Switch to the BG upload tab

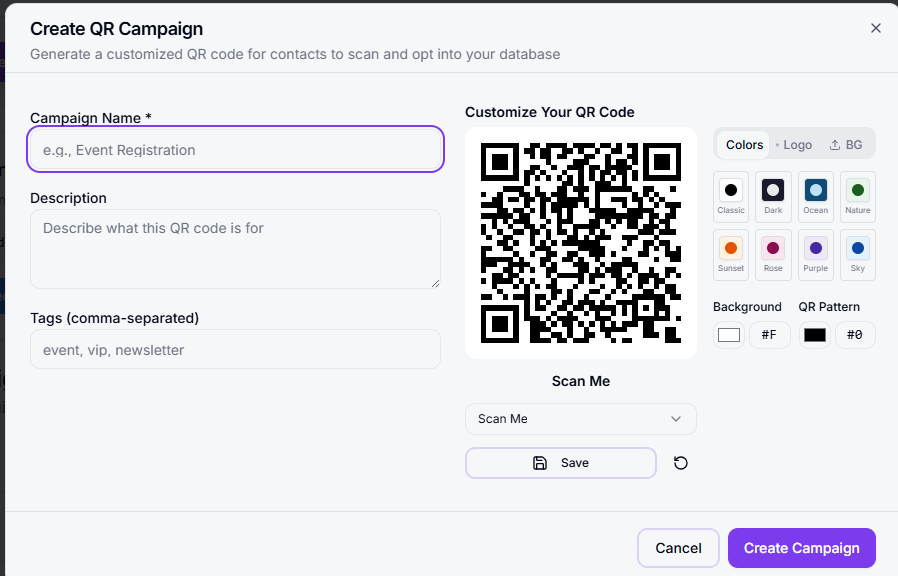click(846, 144)
